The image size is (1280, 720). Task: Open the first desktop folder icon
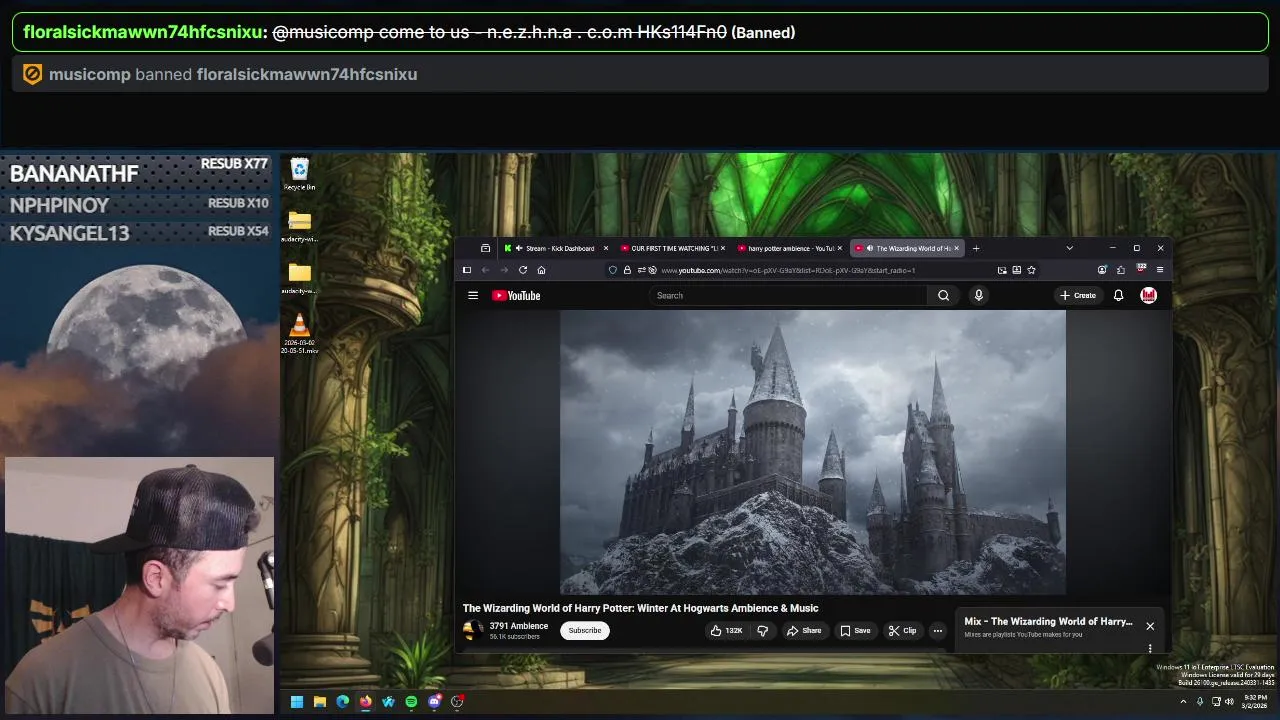point(299,225)
